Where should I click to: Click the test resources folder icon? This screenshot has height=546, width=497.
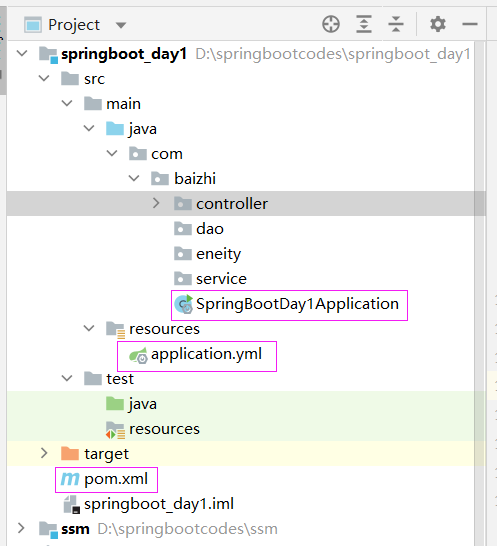[x=115, y=430]
